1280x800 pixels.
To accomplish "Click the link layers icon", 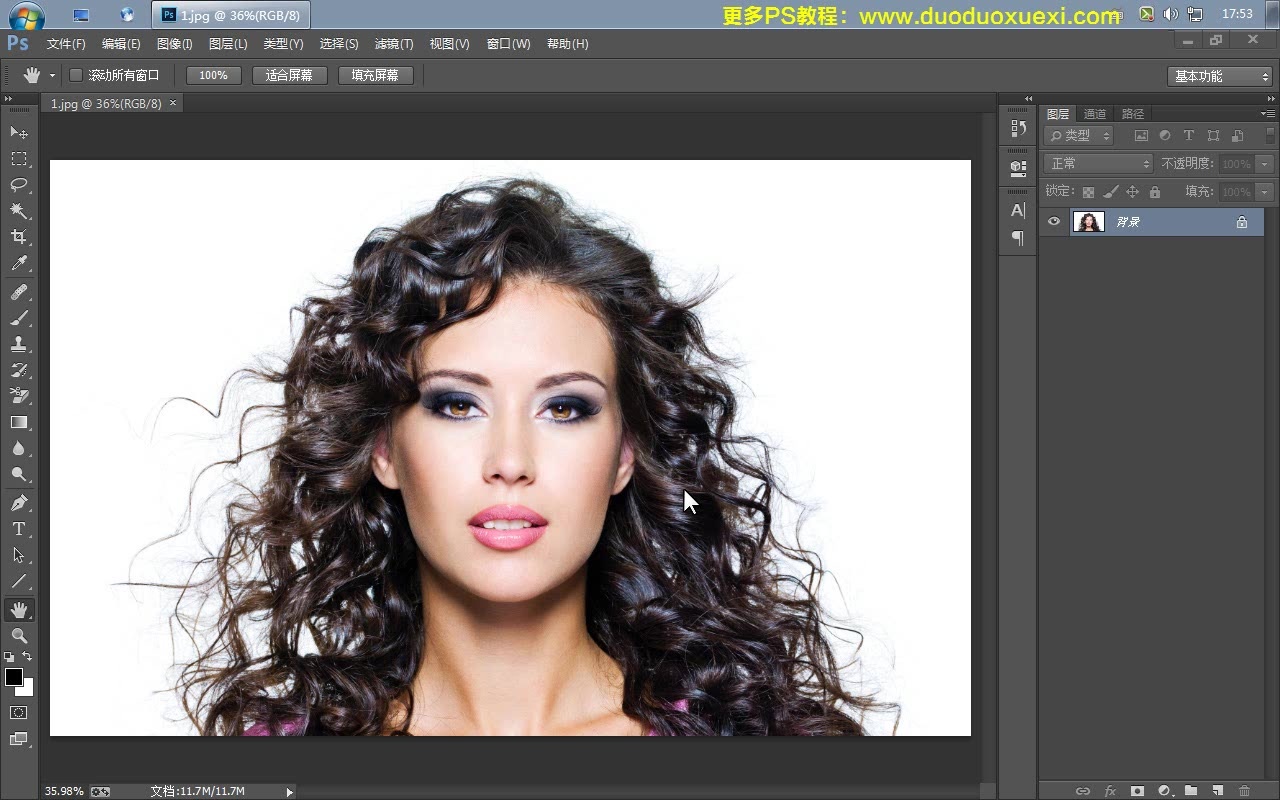I will (x=1083, y=791).
